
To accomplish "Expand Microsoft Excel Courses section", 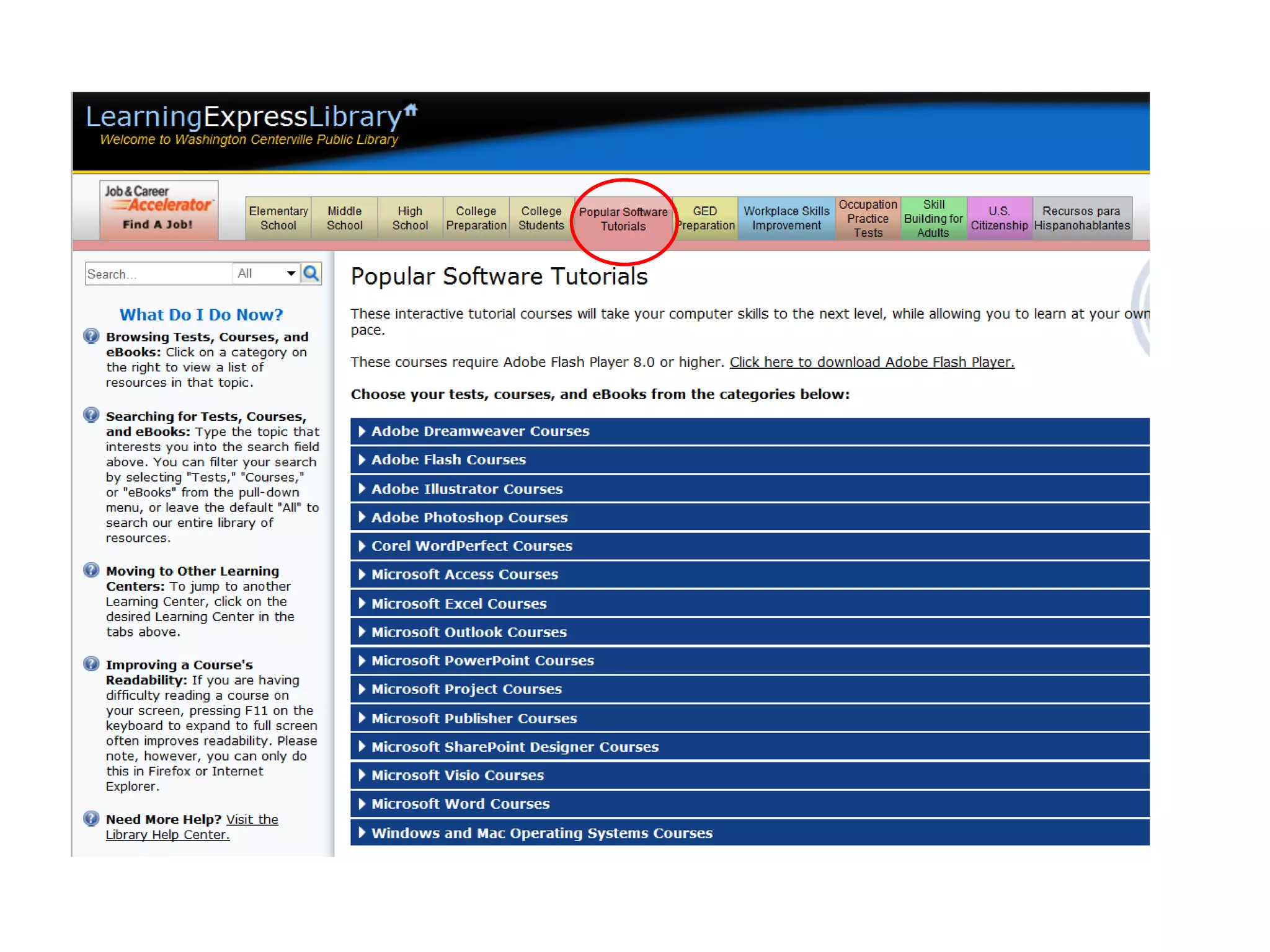I will pyautogui.click(x=458, y=603).
